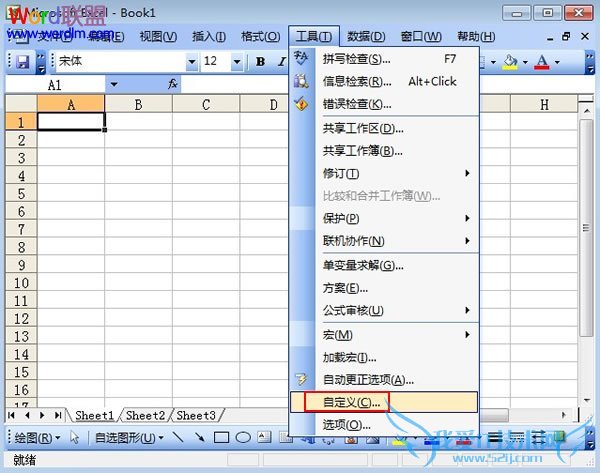
Task: Toggle bold formatting
Action: [x=261, y=62]
